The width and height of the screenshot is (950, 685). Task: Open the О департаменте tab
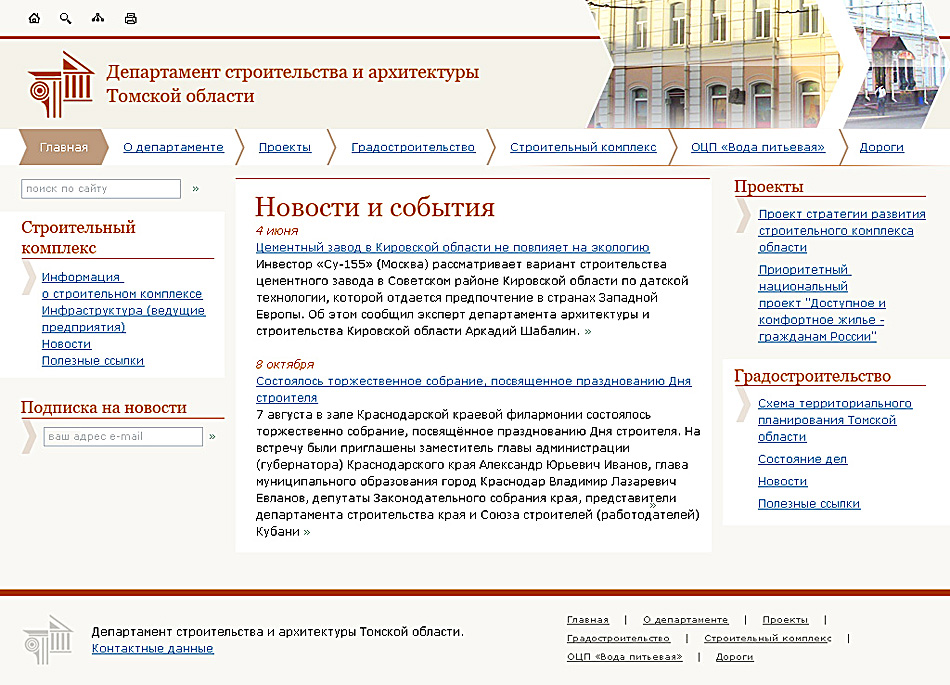[x=176, y=146]
